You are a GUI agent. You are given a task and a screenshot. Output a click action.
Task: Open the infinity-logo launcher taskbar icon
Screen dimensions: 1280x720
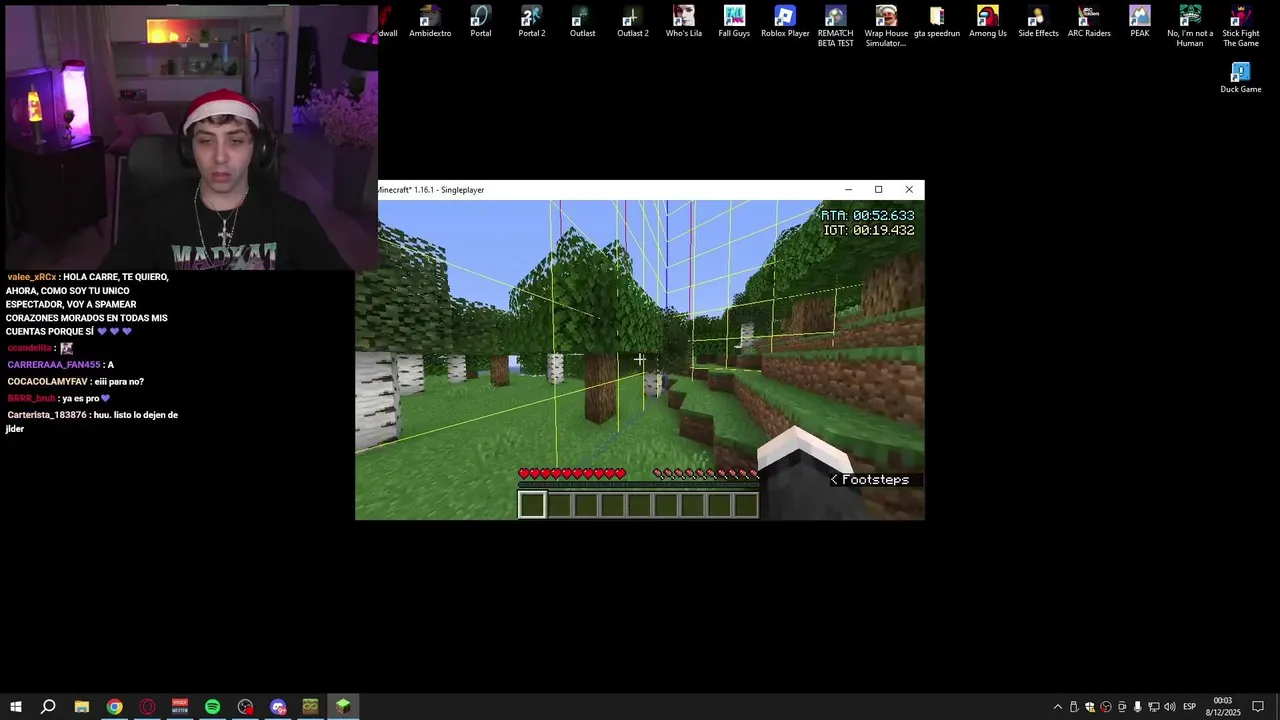point(311,707)
